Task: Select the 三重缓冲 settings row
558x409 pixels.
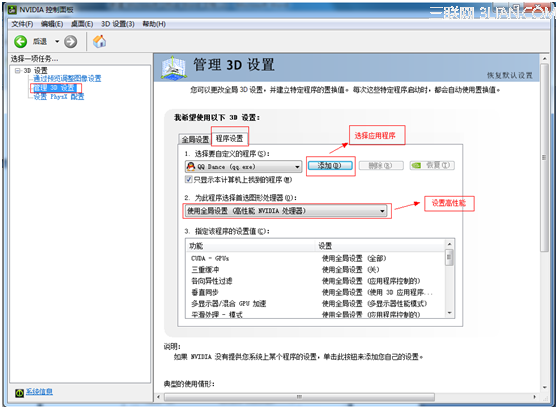Action: coord(315,269)
